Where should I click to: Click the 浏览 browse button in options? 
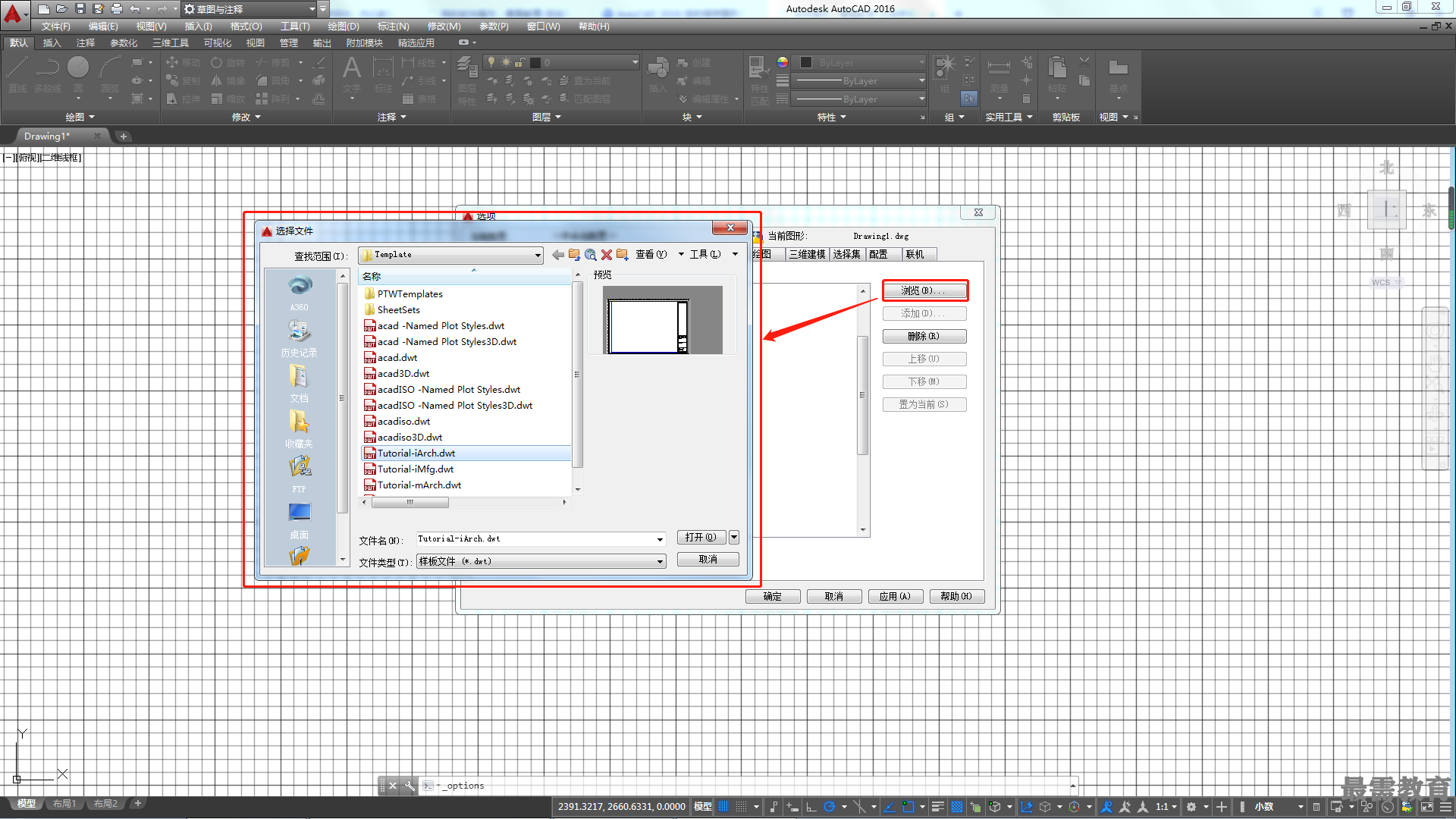coord(924,290)
